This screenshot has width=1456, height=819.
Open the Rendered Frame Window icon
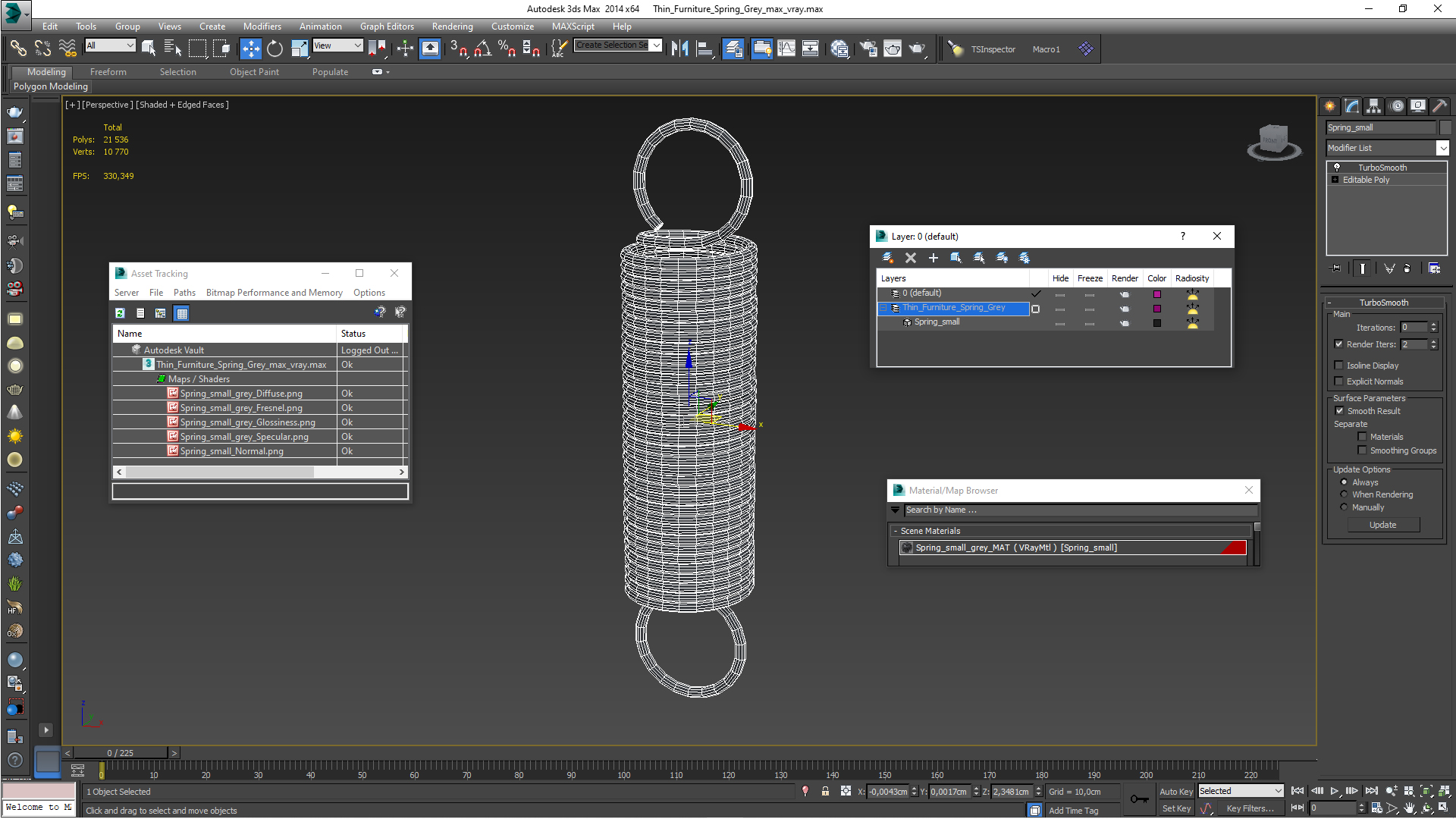click(x=893, y=49)
